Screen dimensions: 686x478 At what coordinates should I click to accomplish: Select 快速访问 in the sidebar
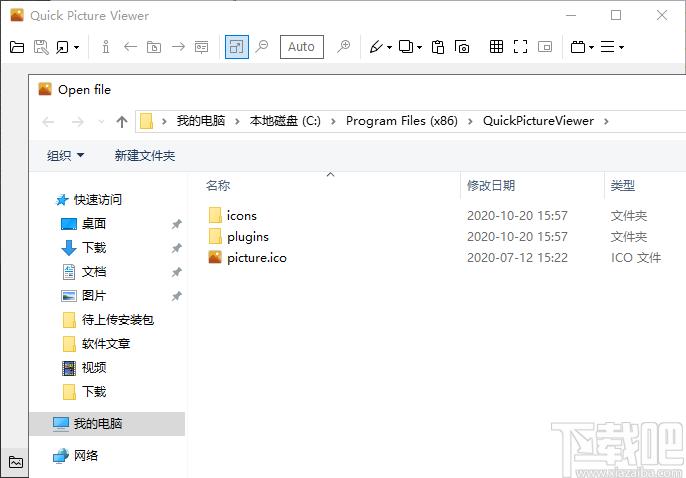[x=89, y=200]
